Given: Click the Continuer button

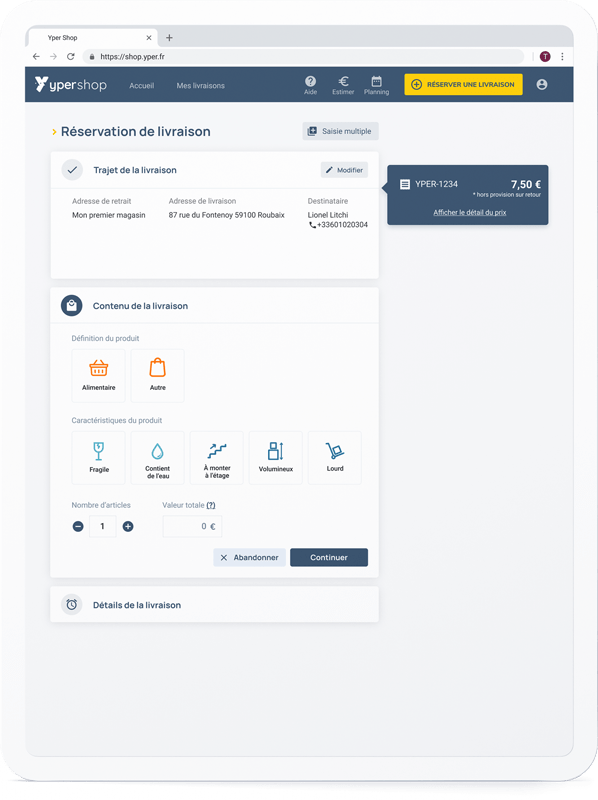Looking at the screenshot, I should tap(329, 557).
